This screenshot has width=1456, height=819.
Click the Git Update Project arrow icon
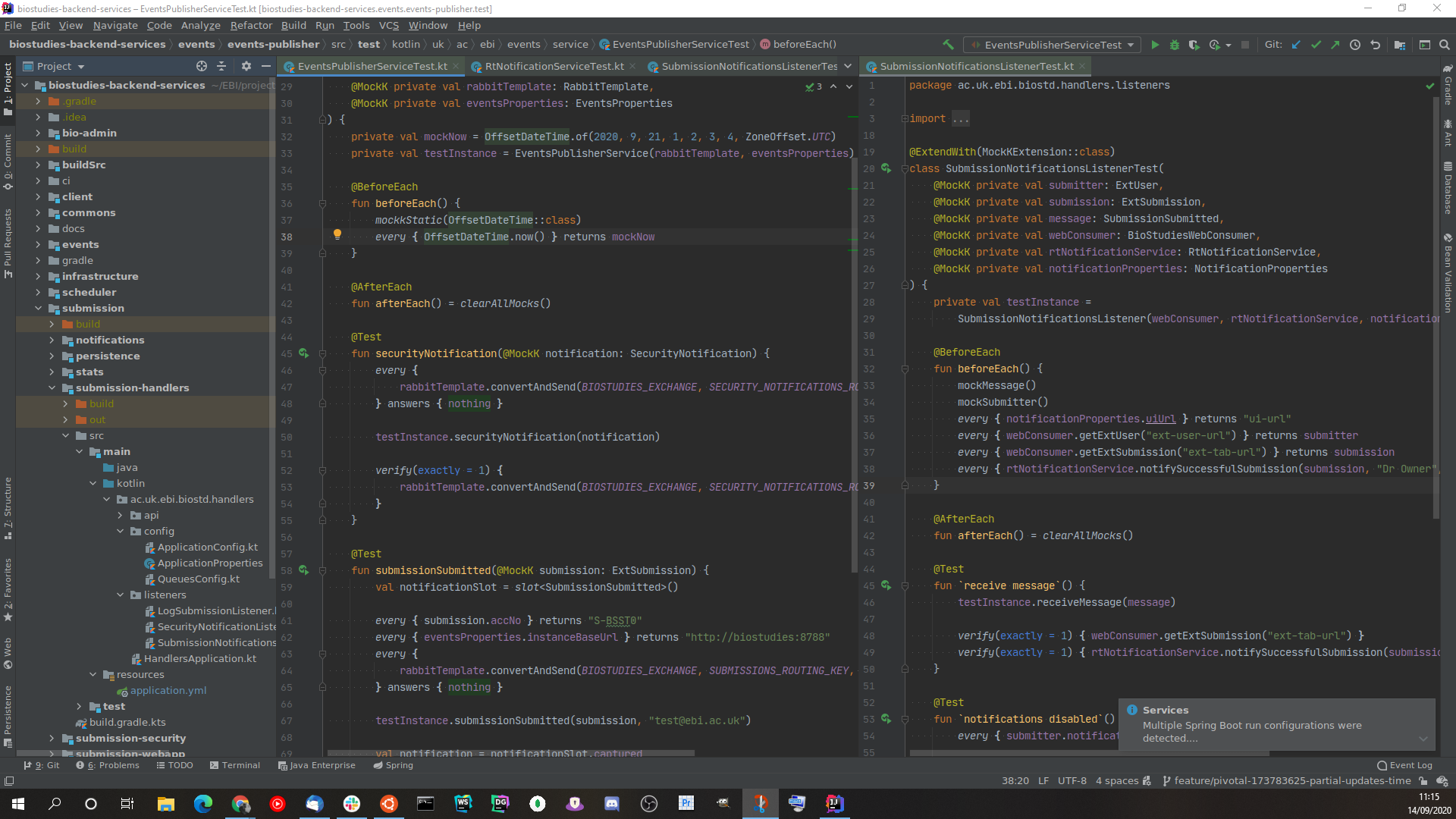(x=1296, y=45)
